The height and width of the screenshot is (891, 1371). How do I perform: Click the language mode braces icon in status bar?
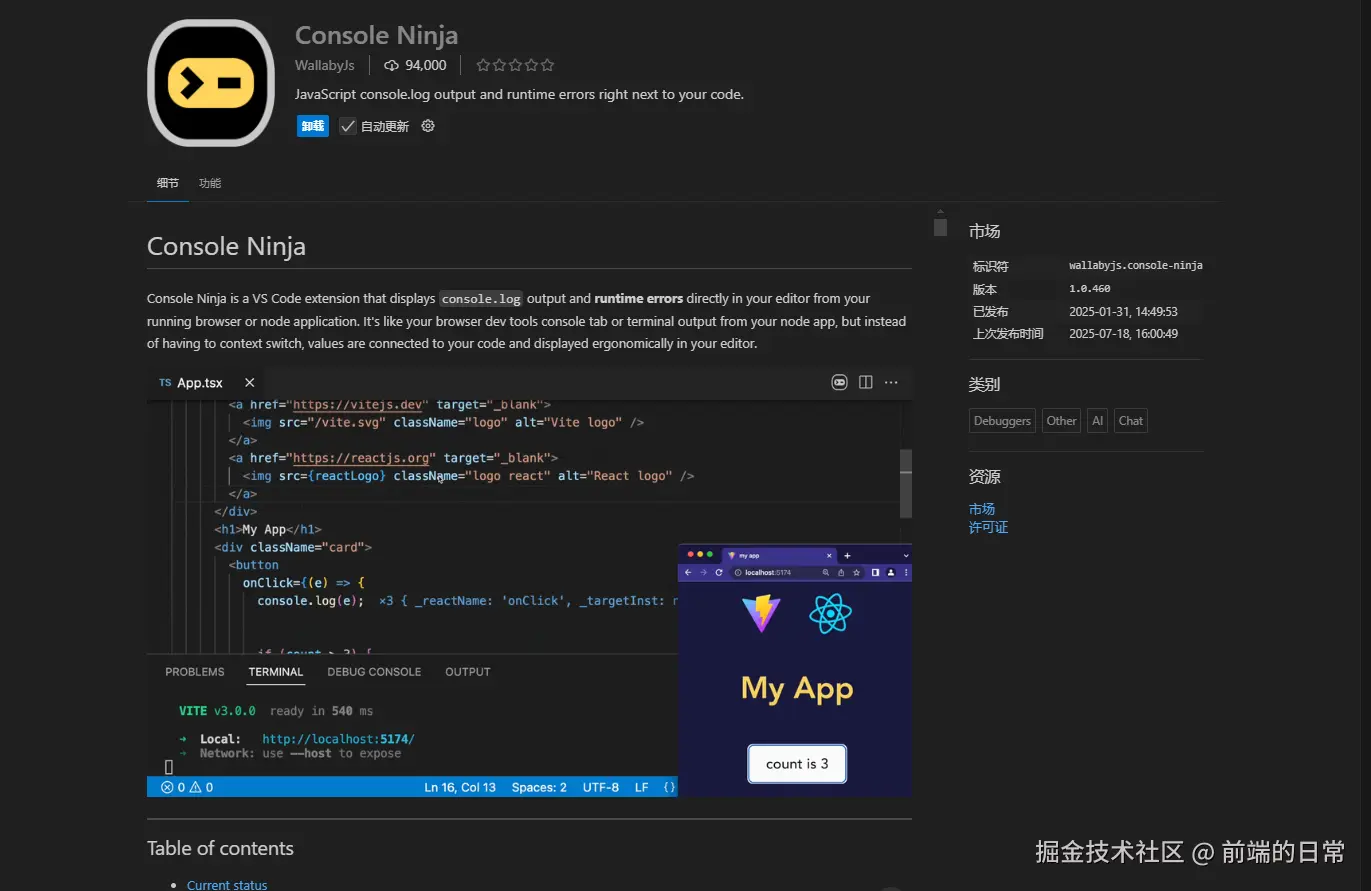click(670, 787)
